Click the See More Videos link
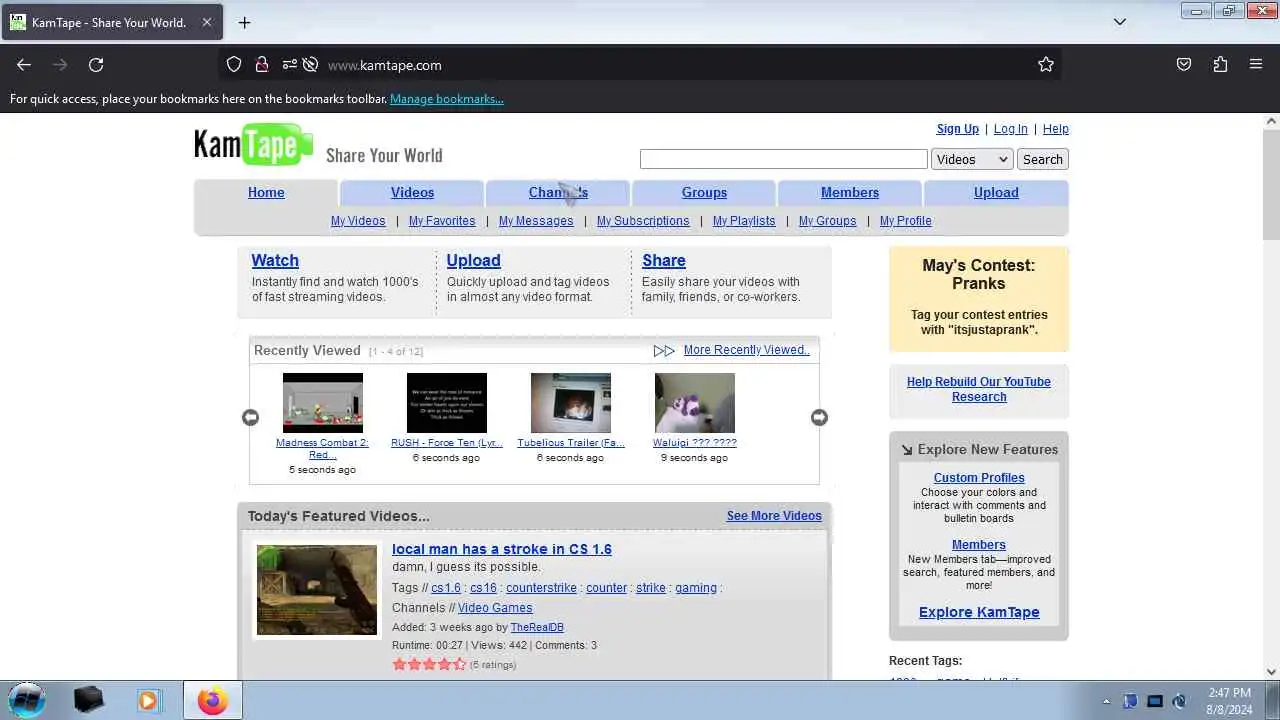The image size is (1280, 720). [x=774, y=516]
